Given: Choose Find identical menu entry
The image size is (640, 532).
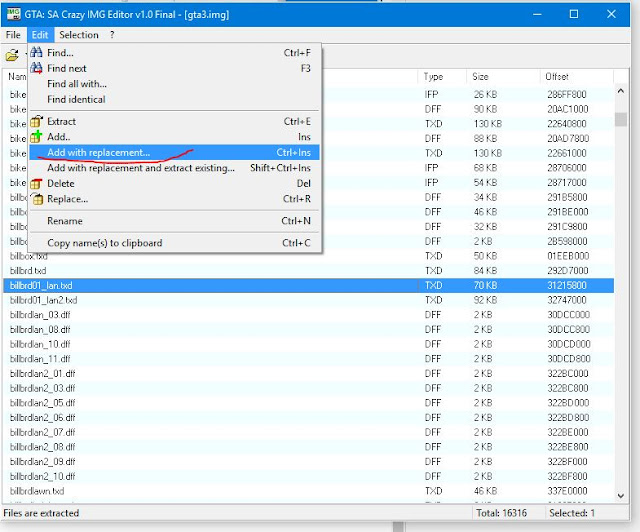Looking at the screenshot, I should point(174,99).
